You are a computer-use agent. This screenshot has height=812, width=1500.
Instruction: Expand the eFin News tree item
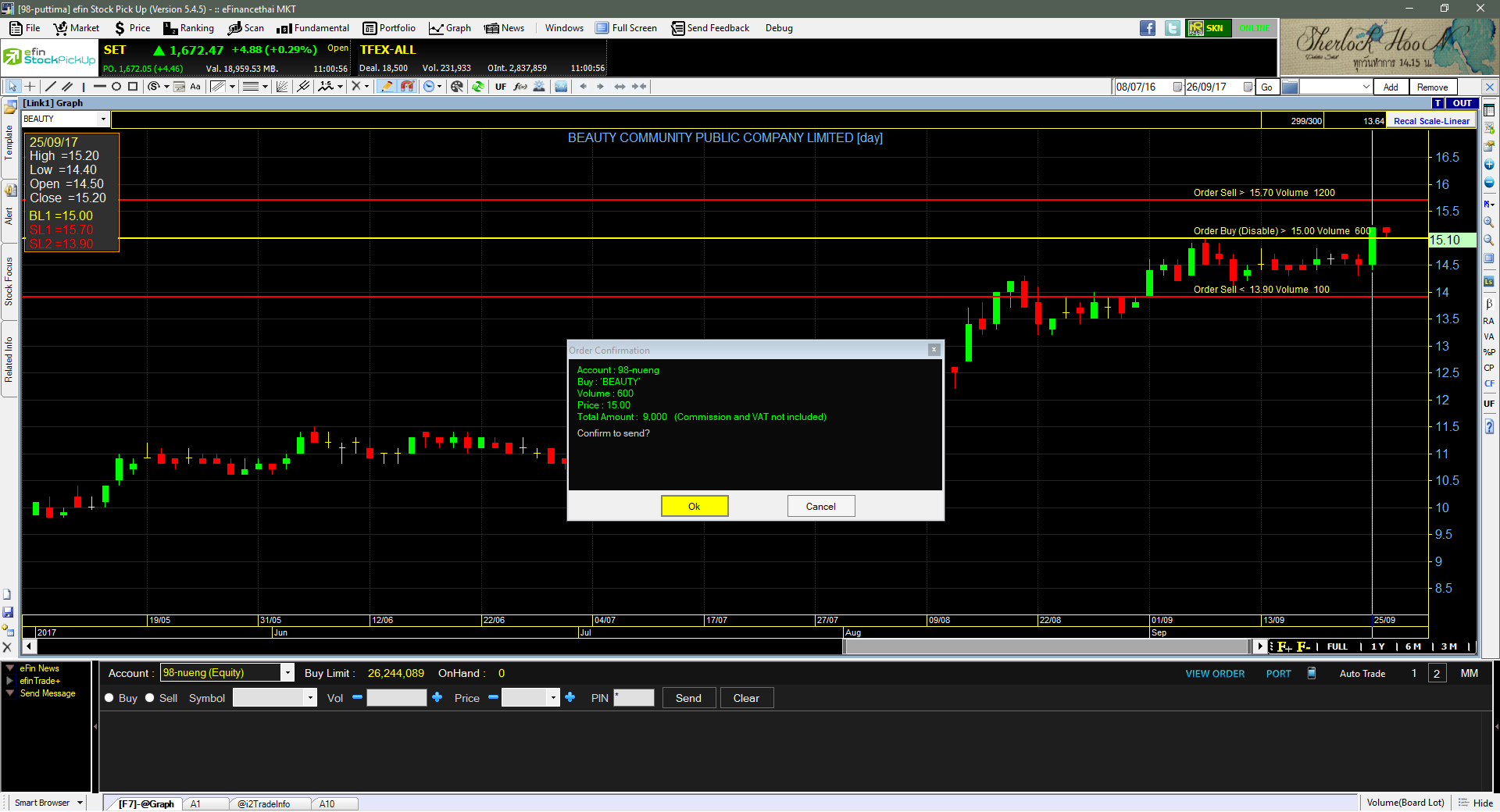pyautogui.click(x=10, y=668)
